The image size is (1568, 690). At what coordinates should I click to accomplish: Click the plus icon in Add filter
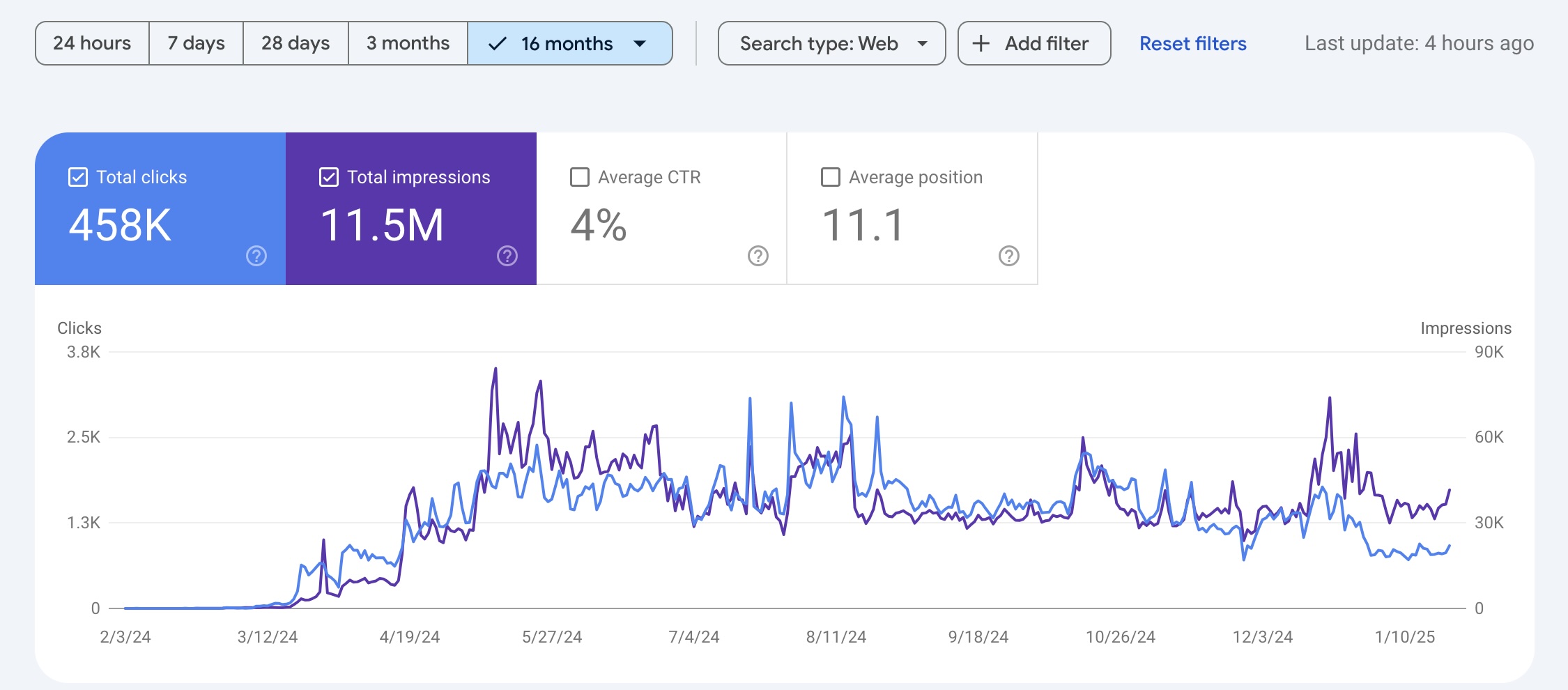pyautogui.click(x=981, y=44)
